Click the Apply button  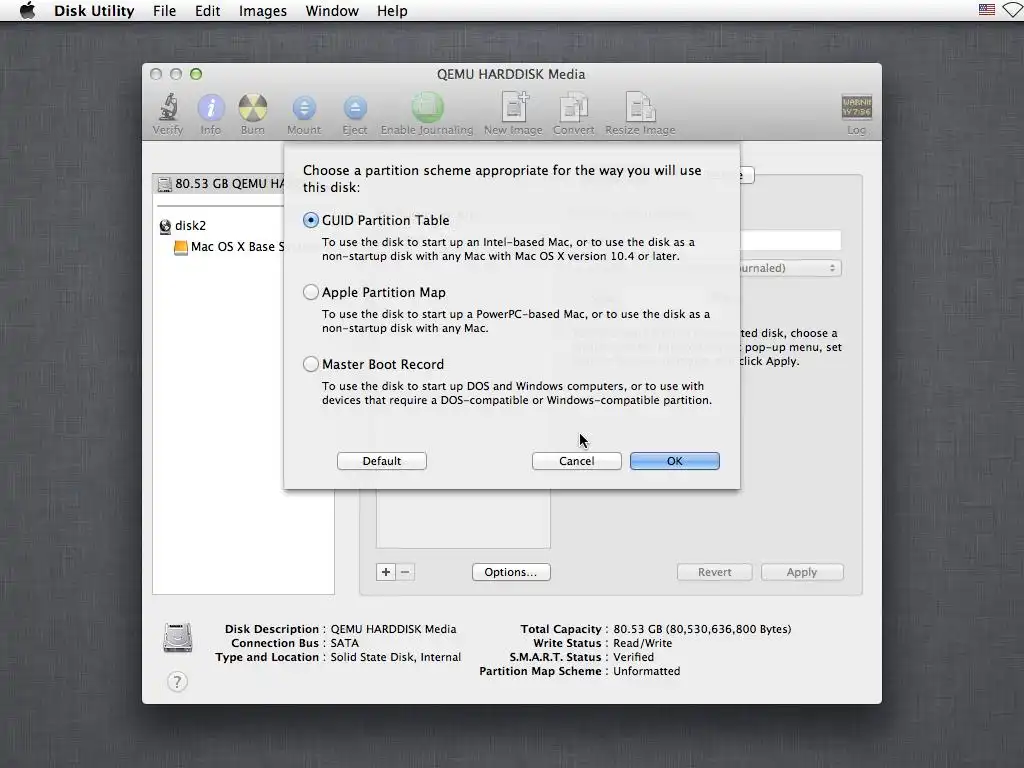[802, 572]
